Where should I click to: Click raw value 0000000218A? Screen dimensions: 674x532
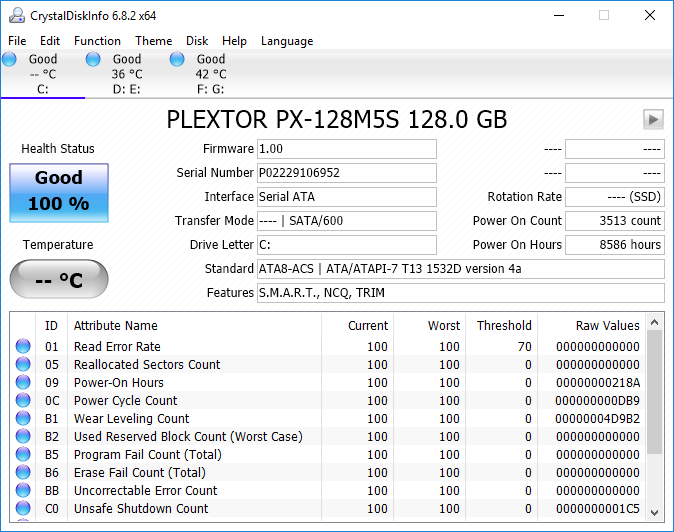[597, 382]
